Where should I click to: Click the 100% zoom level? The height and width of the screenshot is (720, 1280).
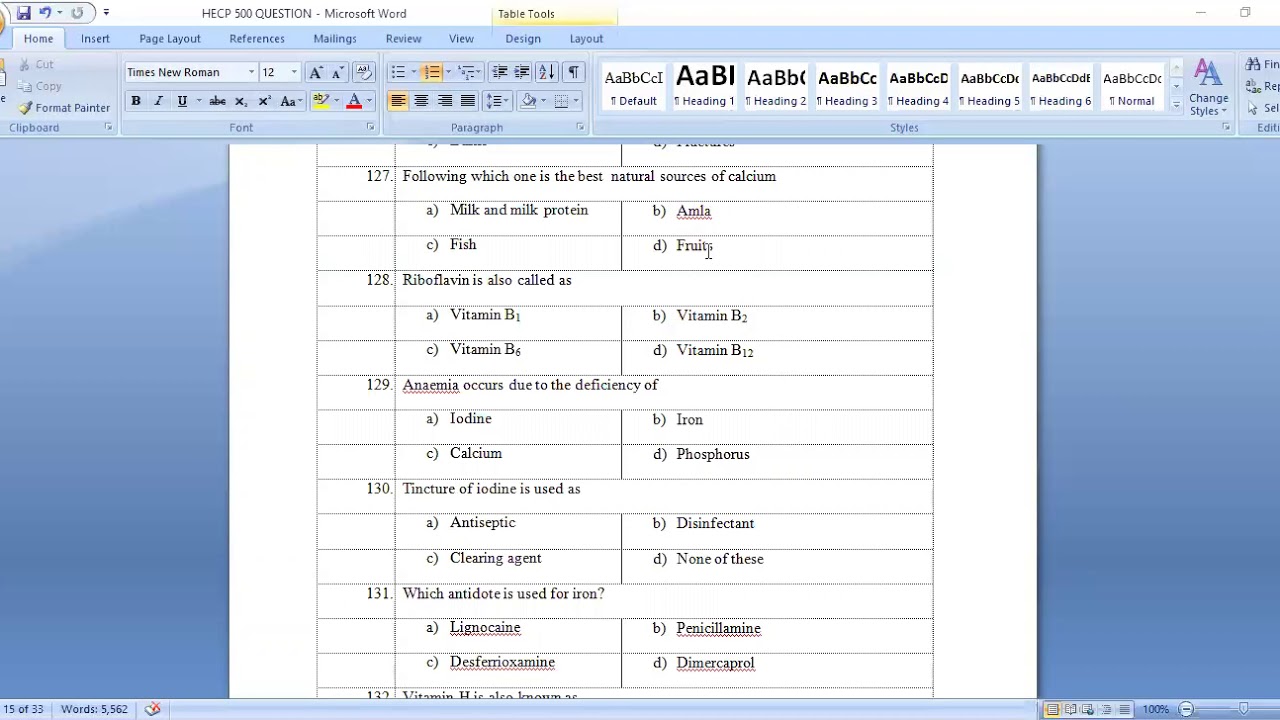coord(1155,709)
